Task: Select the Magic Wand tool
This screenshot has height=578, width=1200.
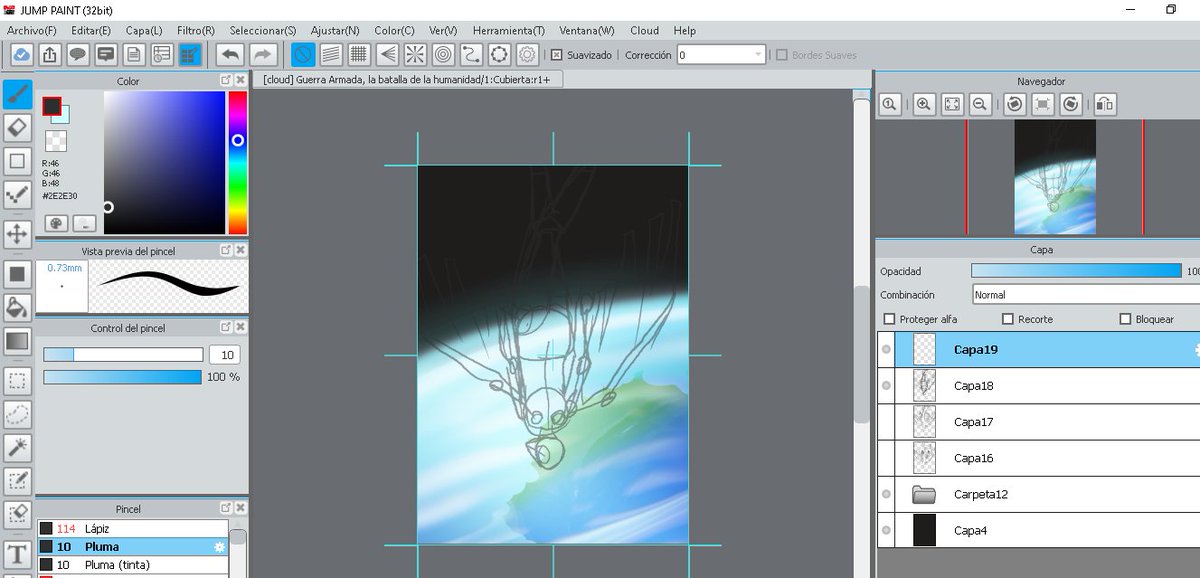Action: tap(17, 447)
